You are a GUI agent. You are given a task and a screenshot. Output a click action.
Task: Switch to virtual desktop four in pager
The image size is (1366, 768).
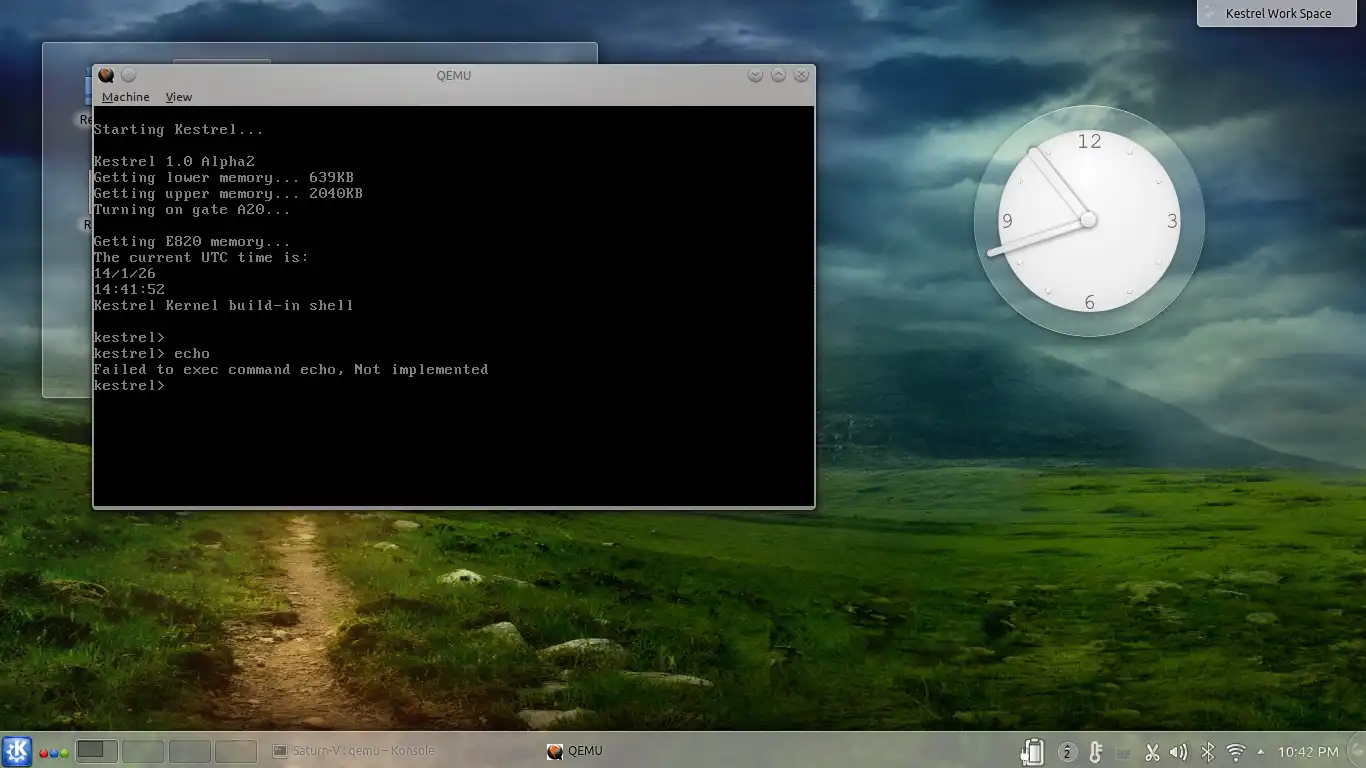[x=236, y=751]
